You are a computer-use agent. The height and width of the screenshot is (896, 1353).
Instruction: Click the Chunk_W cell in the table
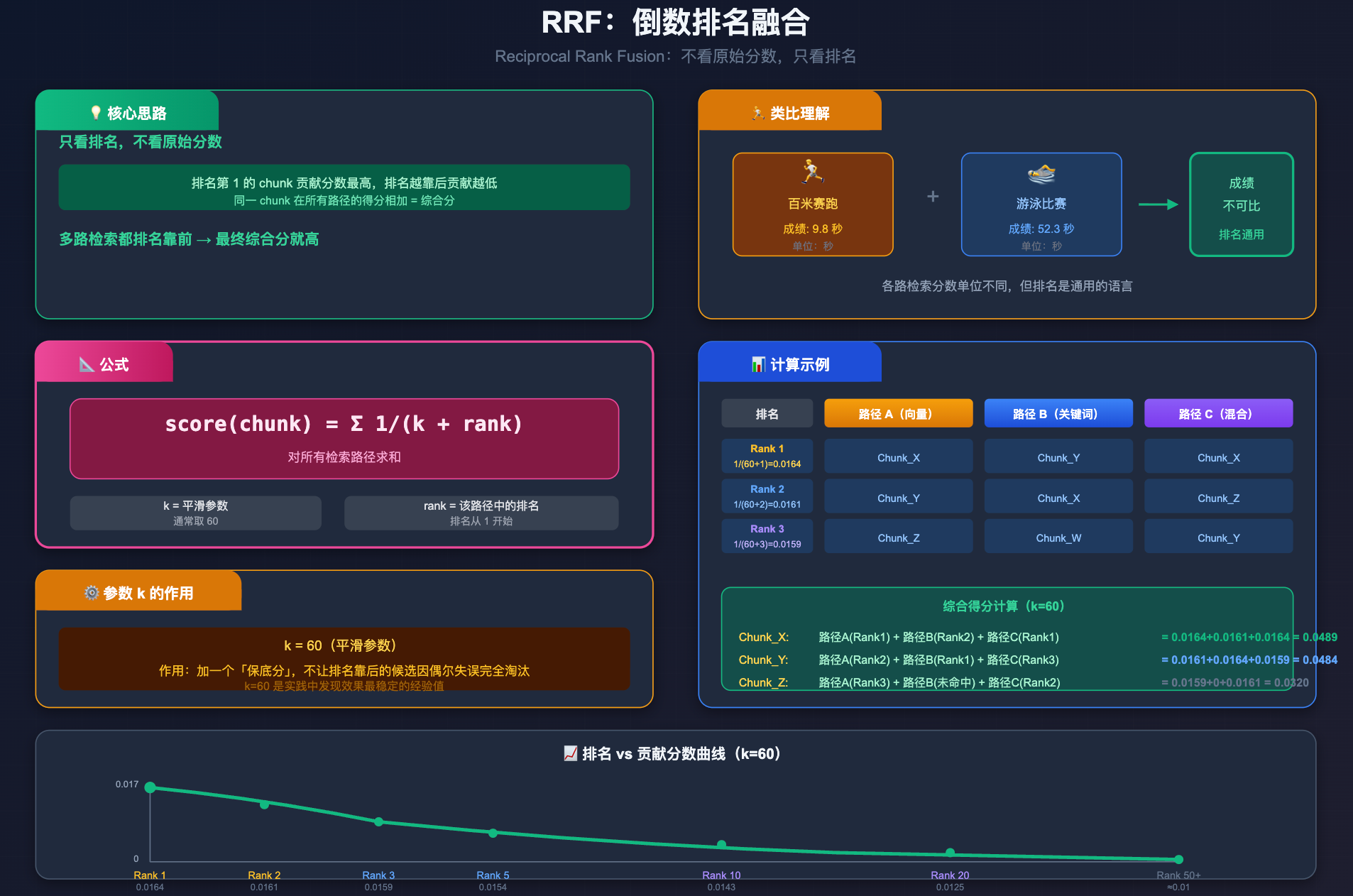pos(1058,537)
